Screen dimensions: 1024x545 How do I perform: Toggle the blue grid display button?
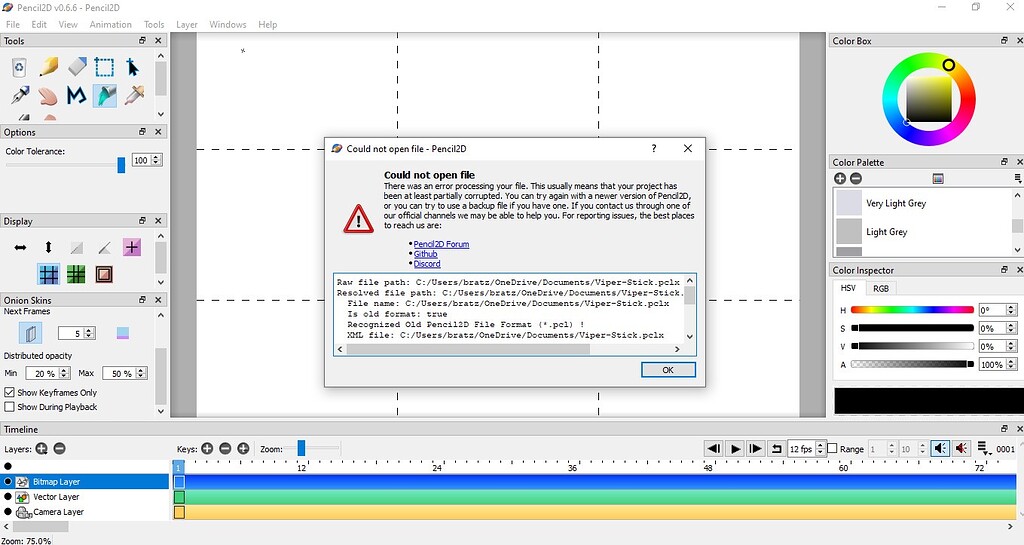click(x=48, y=274)
